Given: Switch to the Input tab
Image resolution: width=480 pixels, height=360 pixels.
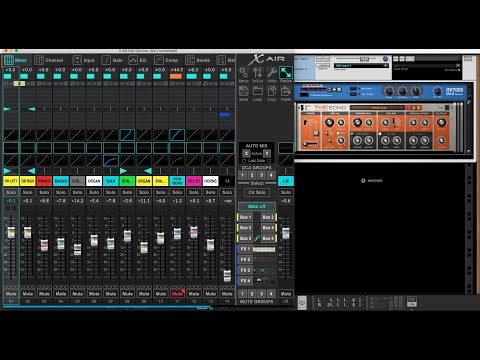Looking at the screenshot, I should [84, 60].
